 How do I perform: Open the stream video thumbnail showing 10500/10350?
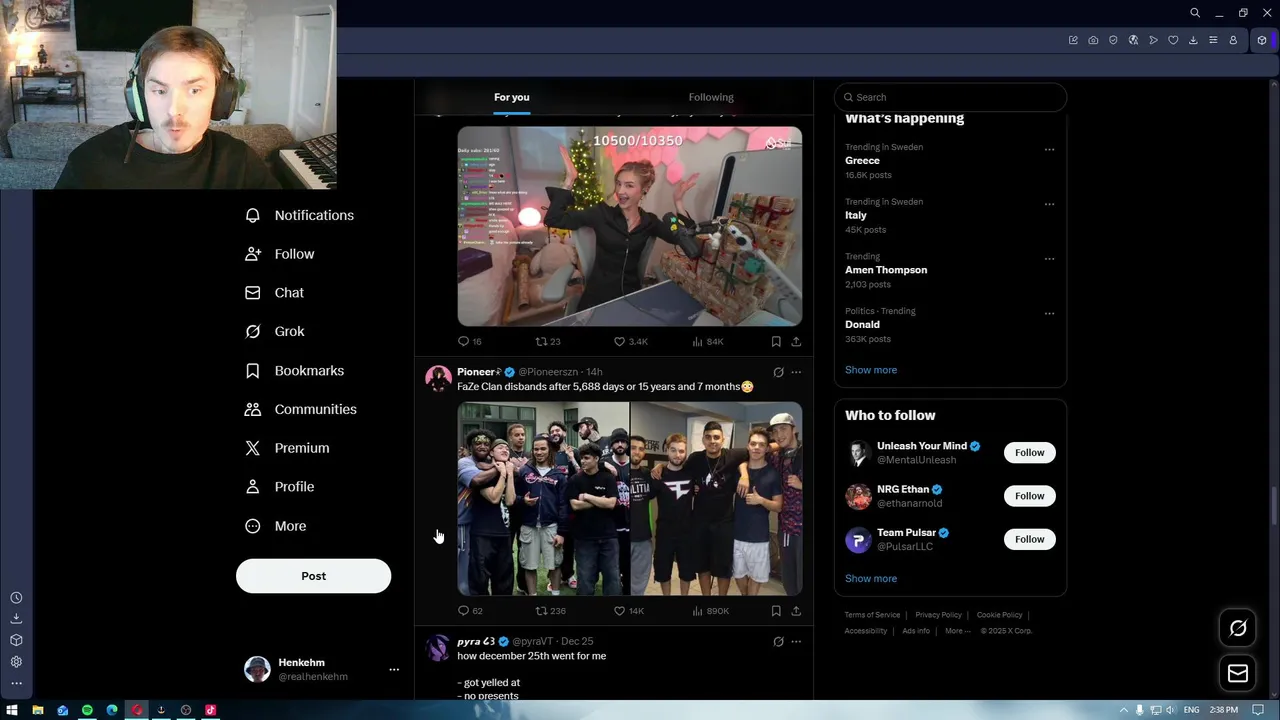[630, 226]
